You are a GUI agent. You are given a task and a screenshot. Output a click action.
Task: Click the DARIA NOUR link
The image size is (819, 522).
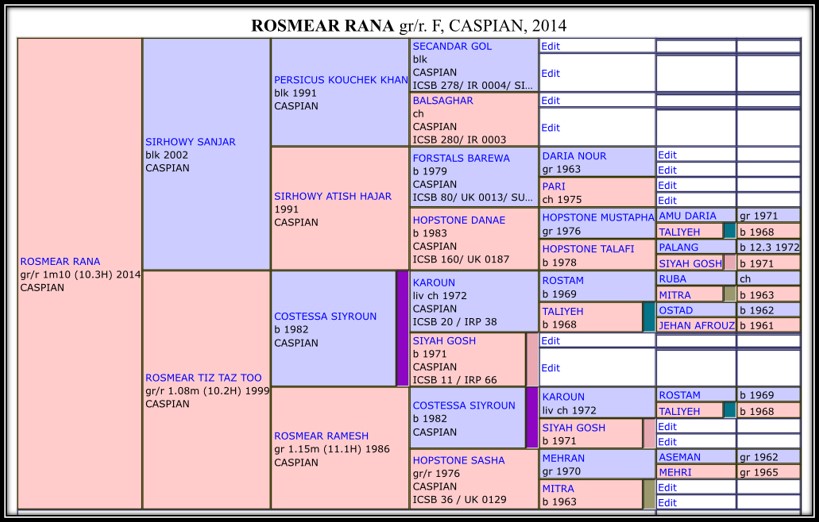pos(574,157)
